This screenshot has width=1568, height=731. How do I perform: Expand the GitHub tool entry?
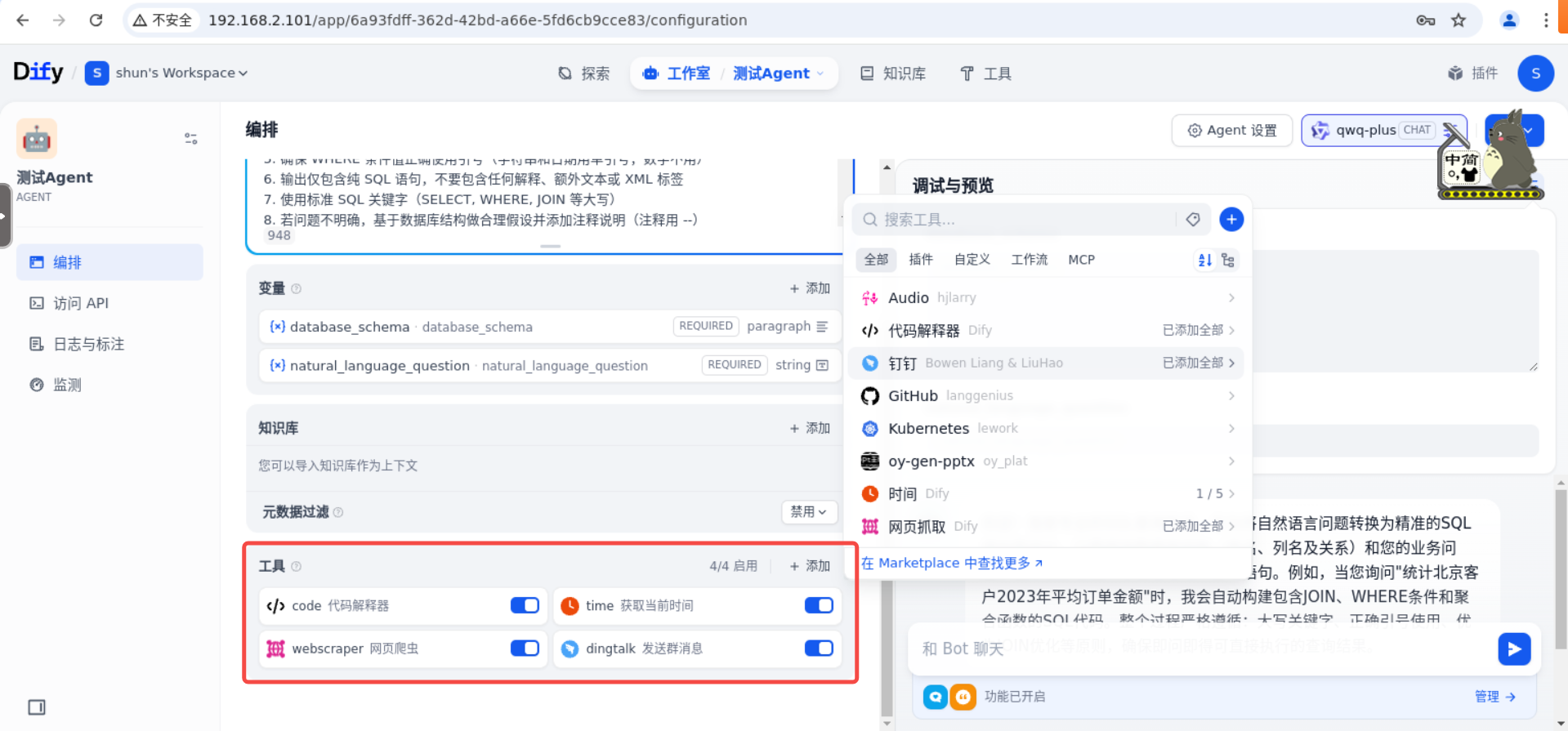[x=1045, y=396]
